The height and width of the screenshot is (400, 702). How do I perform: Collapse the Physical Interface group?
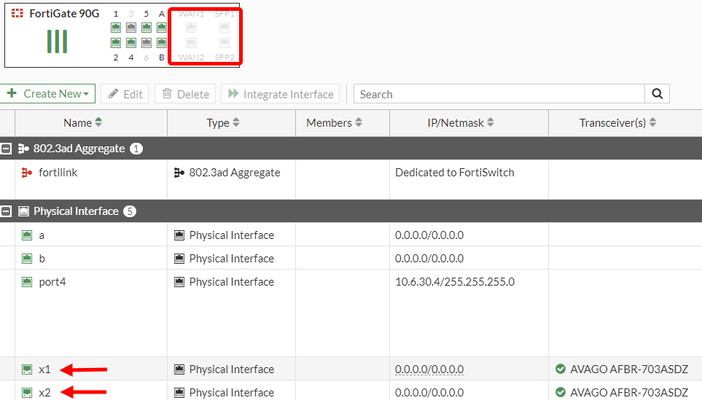(6, 211)
